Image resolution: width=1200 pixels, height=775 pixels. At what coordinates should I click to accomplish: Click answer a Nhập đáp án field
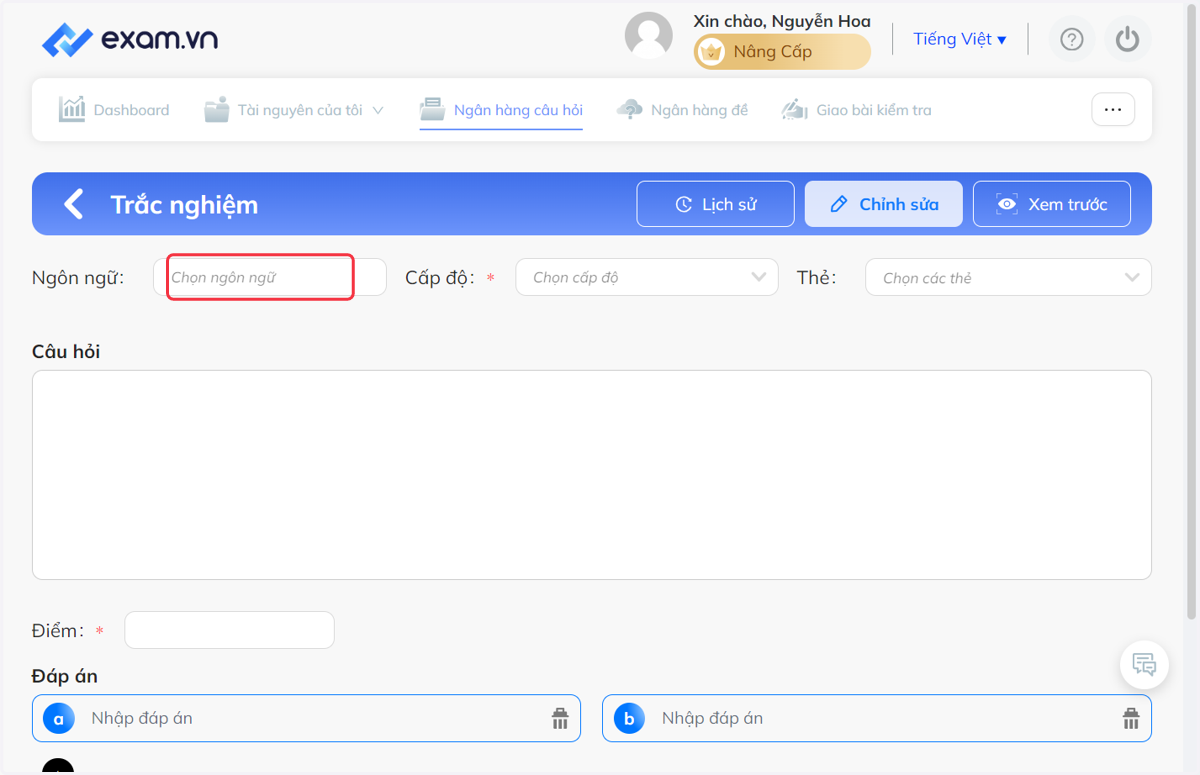coord(306,718)
